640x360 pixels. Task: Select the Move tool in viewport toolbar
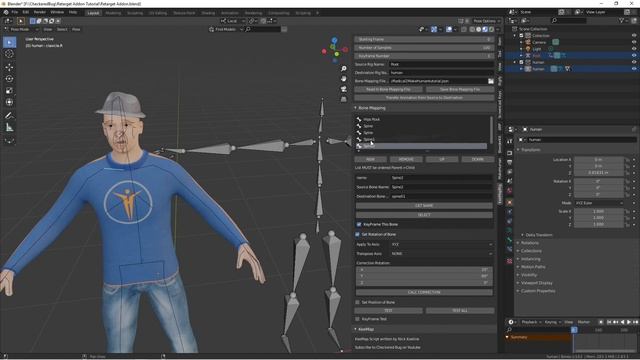[9, 67]
